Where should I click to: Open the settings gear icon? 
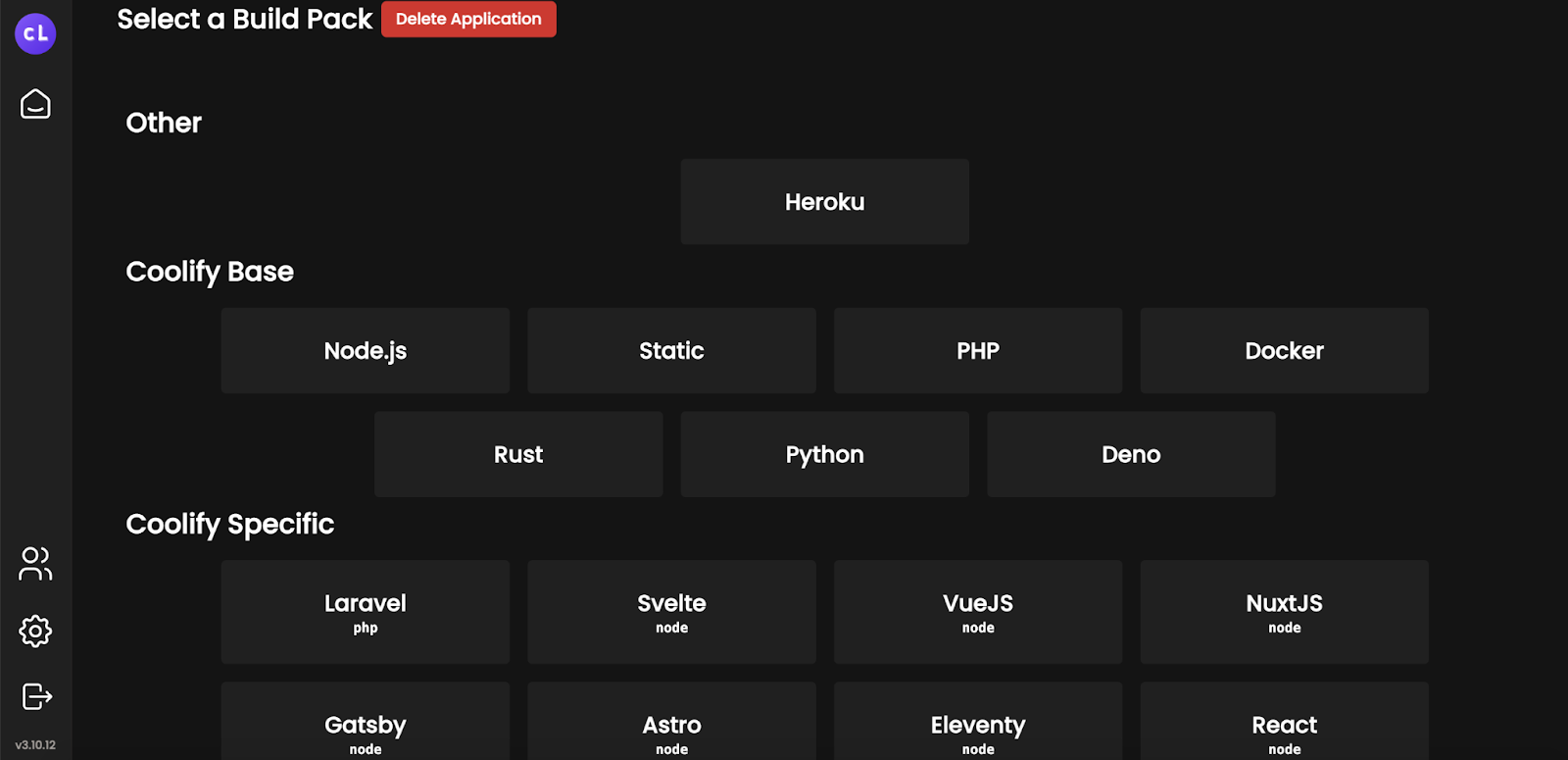35,631
